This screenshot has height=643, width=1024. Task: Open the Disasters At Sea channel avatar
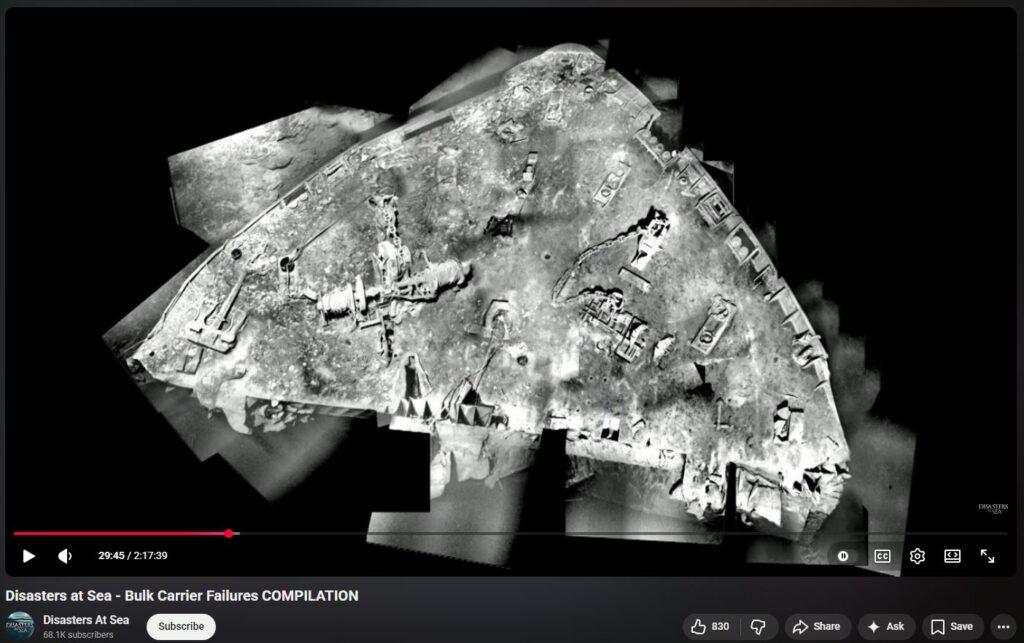[20, 627]
